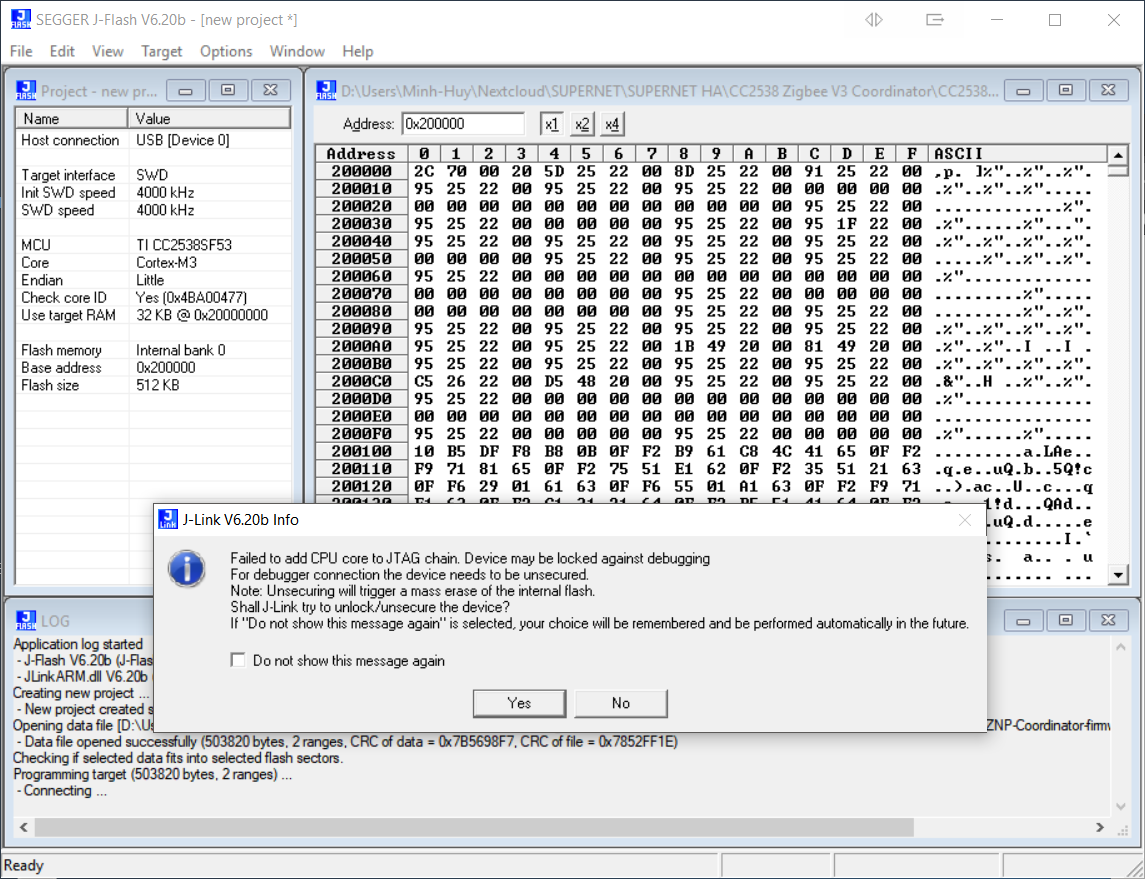
Task: Click Yes to unlock the device
Action: click(519, 703)
